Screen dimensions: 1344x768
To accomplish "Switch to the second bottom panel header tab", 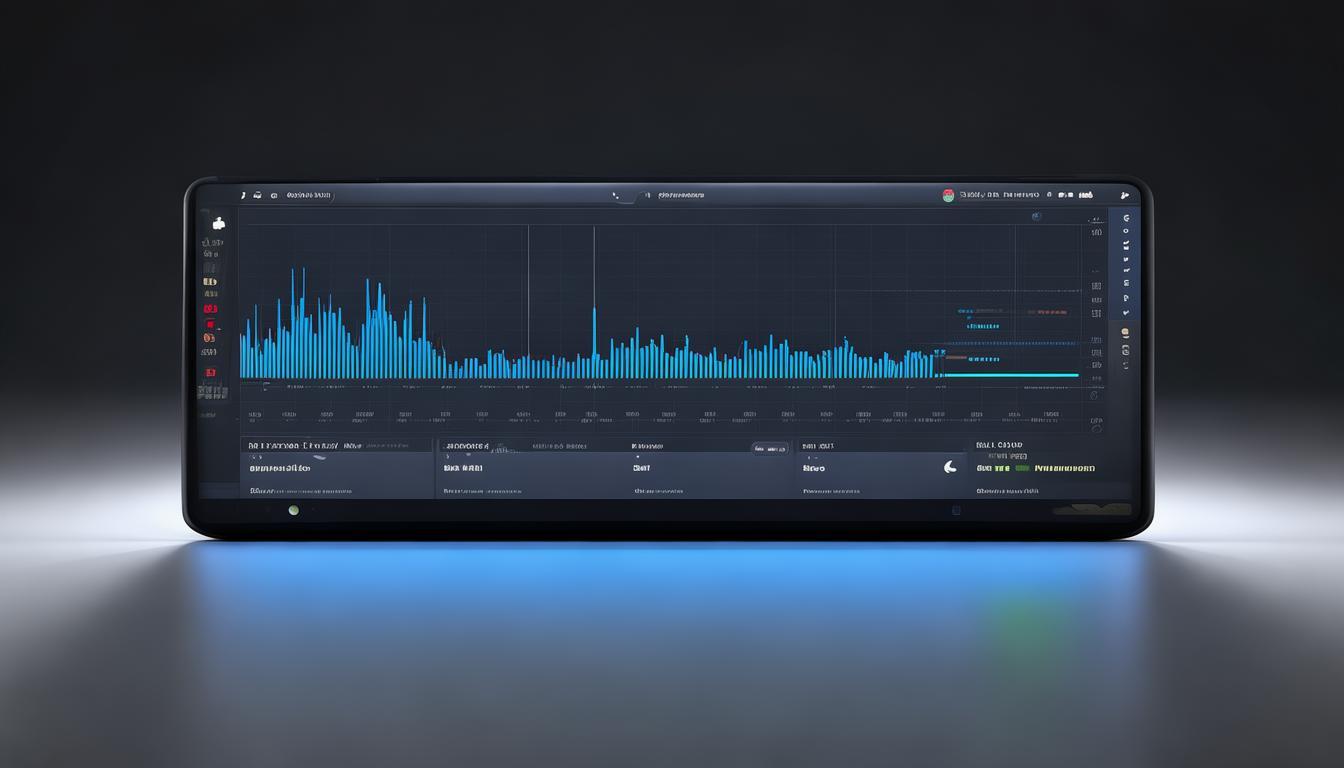I will 466,446.
